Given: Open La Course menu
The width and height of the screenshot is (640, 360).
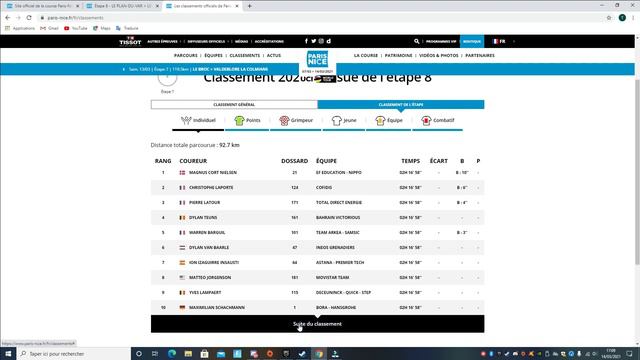Looking at the screenshot, I should pos(366,56).
